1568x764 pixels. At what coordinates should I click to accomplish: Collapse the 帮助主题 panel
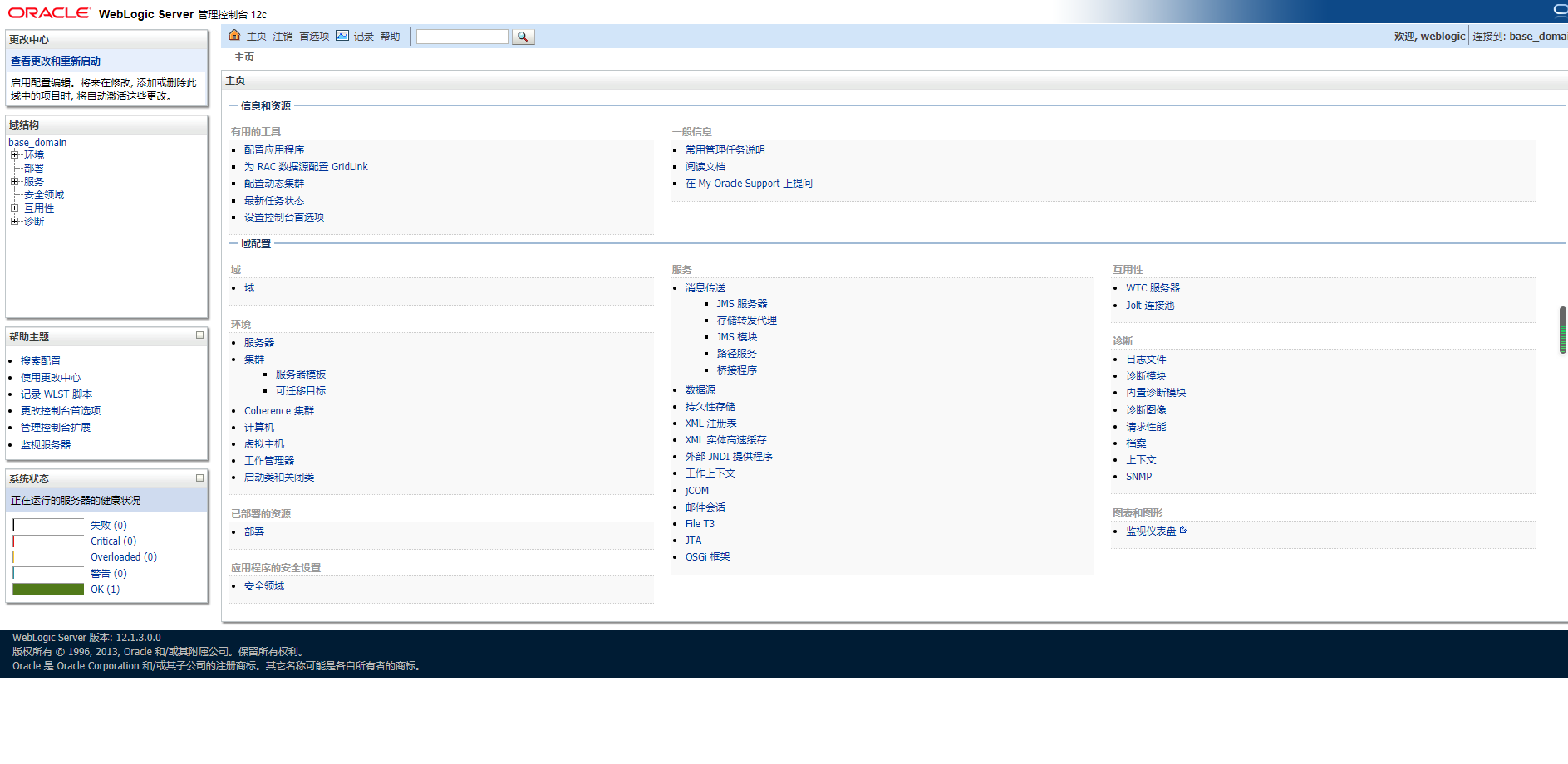click(x=199, y=335)
